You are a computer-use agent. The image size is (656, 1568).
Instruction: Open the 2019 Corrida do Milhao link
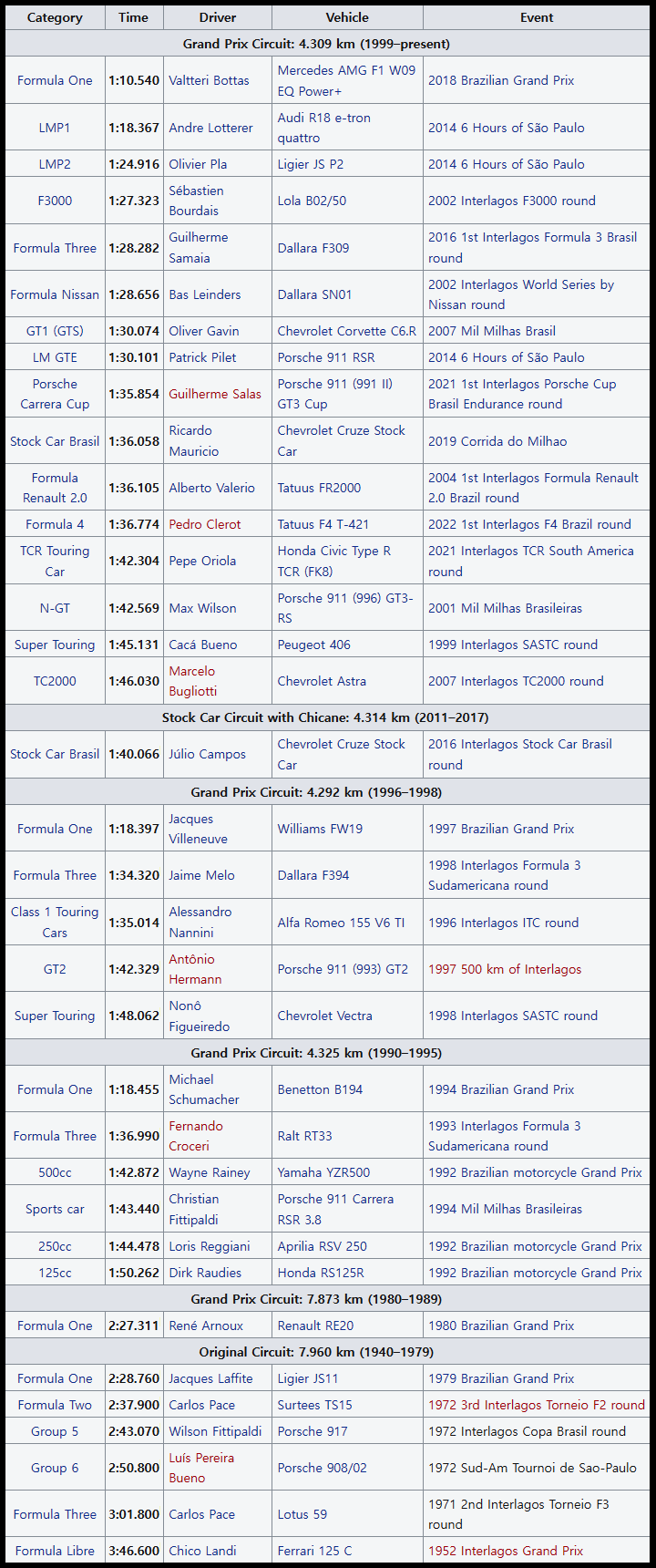497,441
